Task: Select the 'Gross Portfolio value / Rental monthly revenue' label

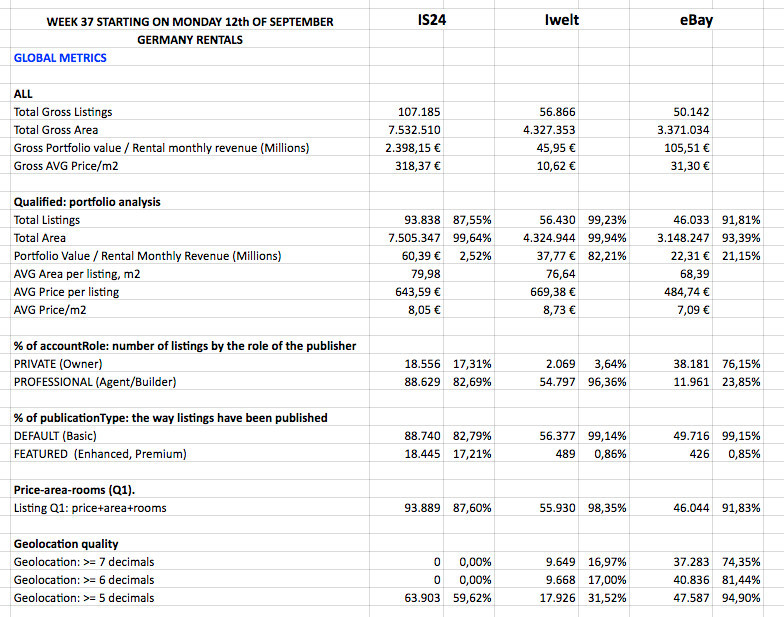Action: click(162, 148)
